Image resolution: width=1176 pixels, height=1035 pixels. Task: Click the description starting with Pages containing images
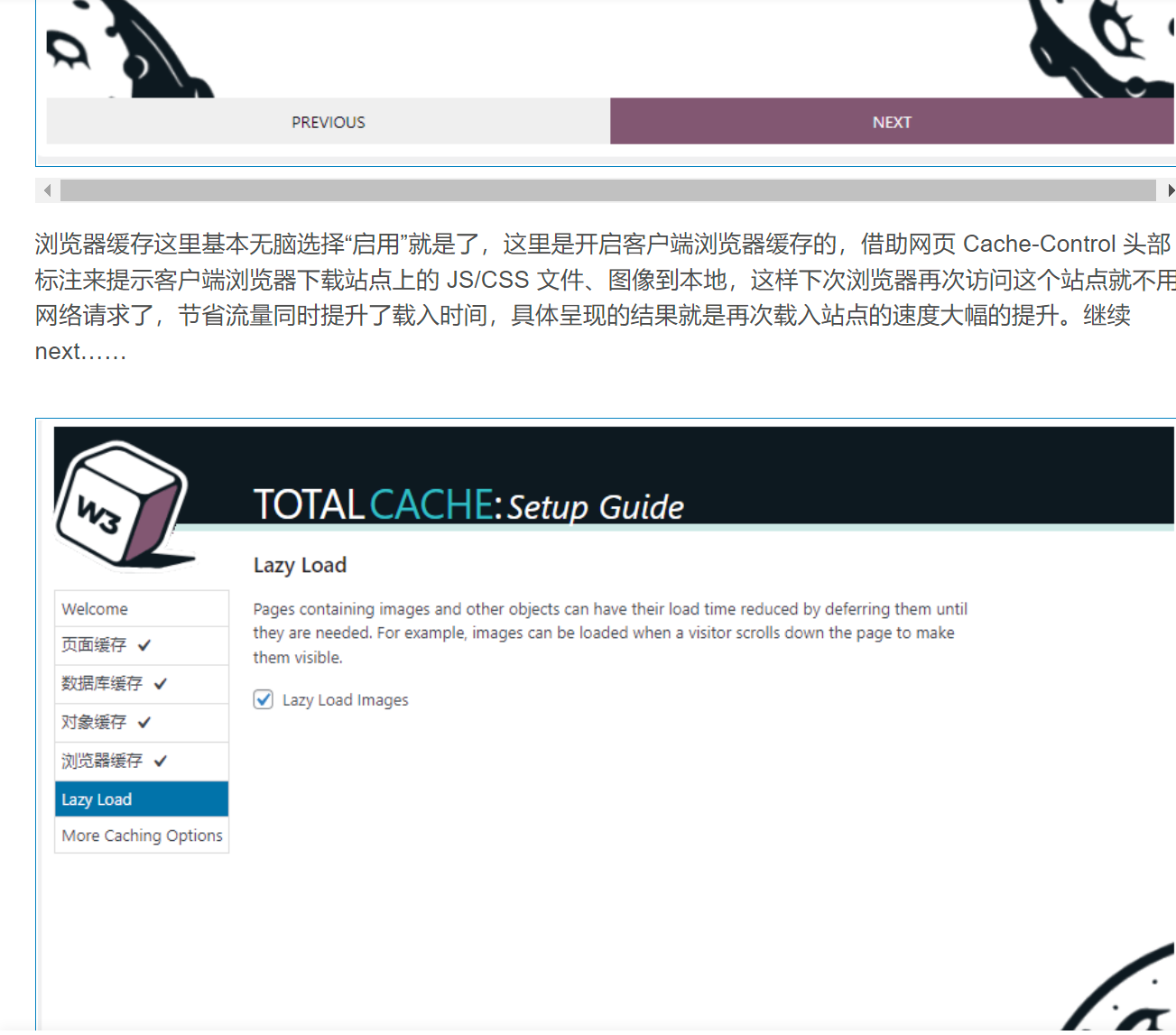pyautogui.click(x=610, y=633)
